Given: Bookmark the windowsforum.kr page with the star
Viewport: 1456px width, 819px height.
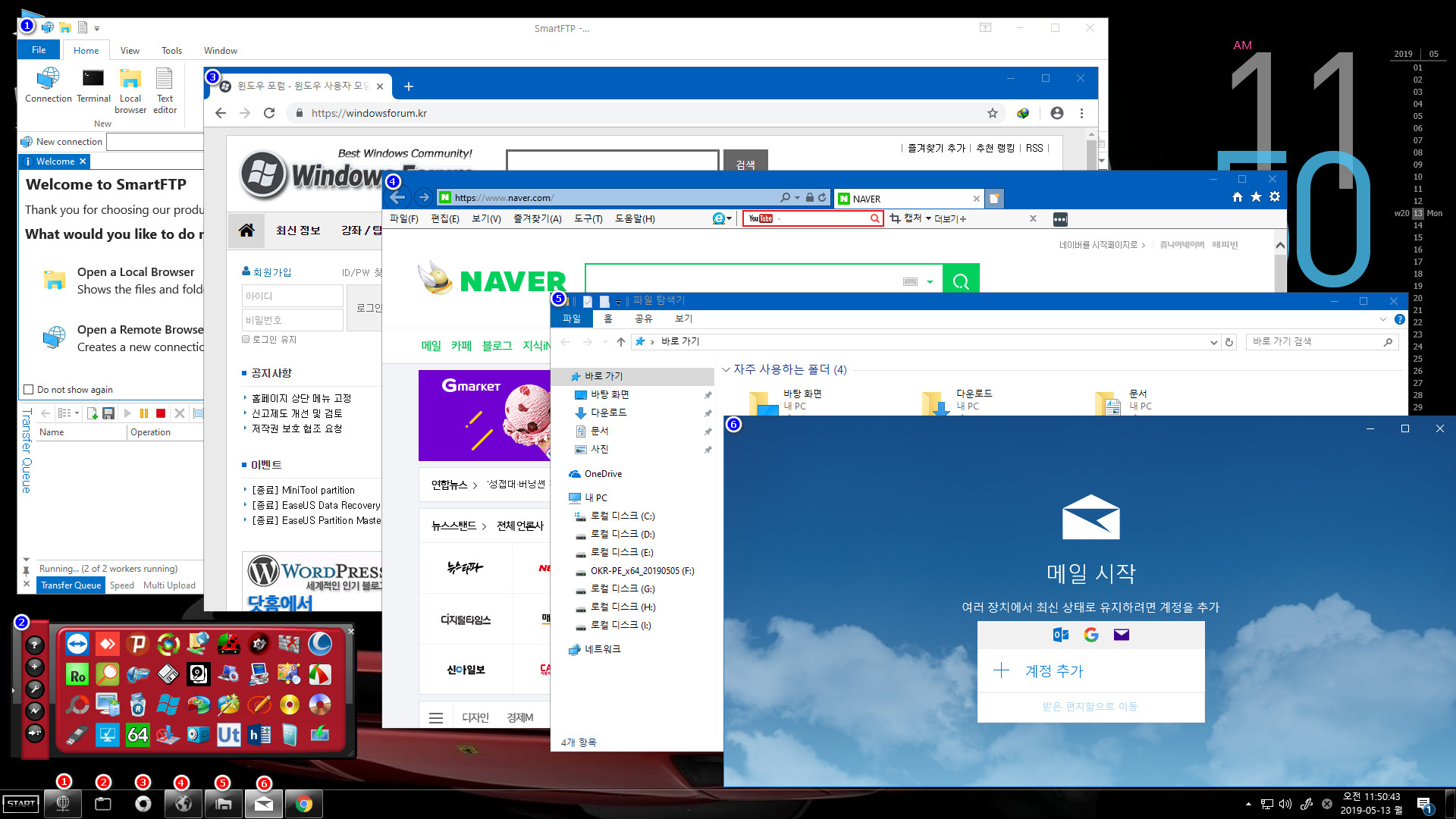Looking at the screenshot, I should pyautogui.click(x=992, y=113).
